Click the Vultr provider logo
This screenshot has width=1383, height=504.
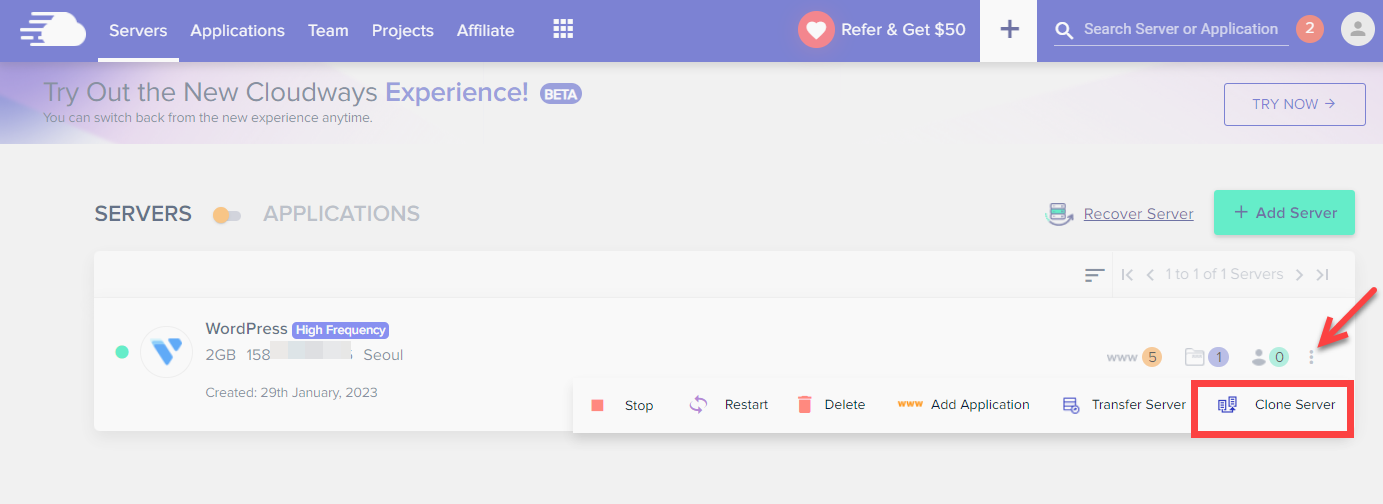(166, 351)
